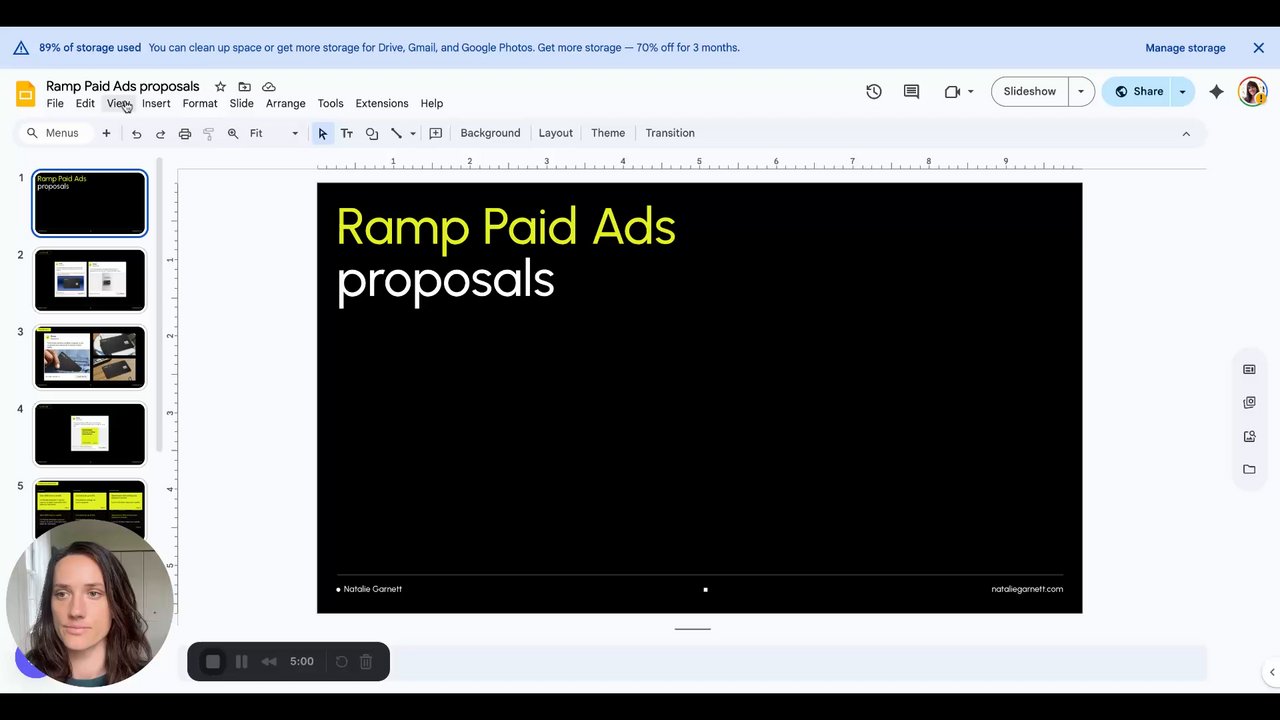1280x720 pixels.
Task: Show the side panel with bottom-right chevron
Action: [1272, 672]
